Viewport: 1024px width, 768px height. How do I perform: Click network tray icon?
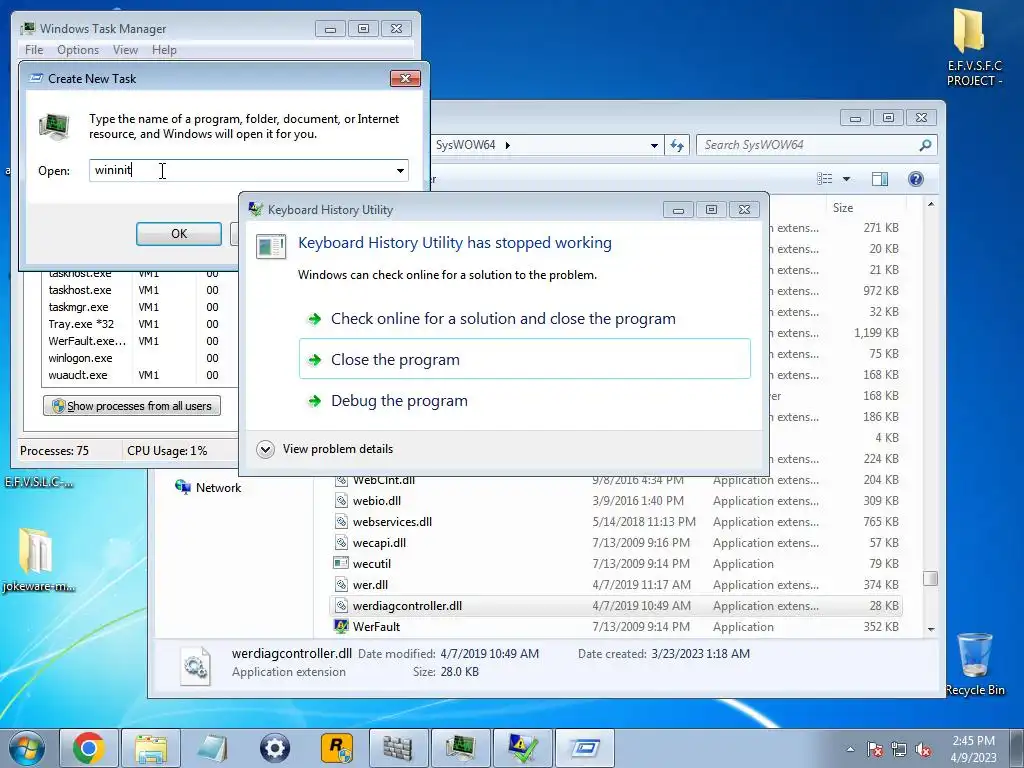point(899,749)
